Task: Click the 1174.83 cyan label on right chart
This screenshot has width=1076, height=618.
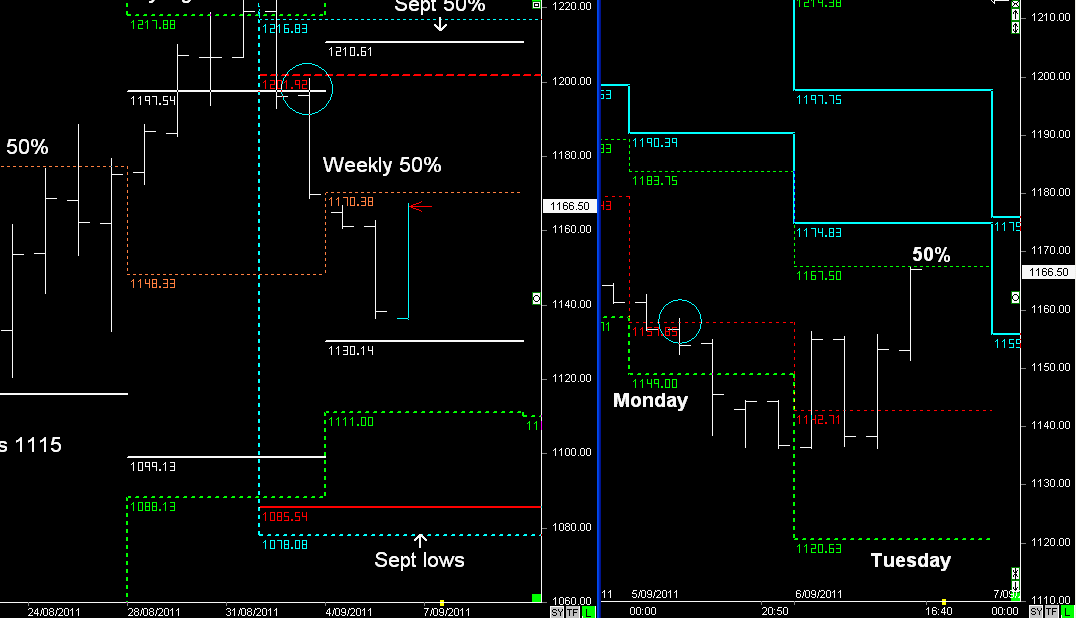Action: (819, 233)
